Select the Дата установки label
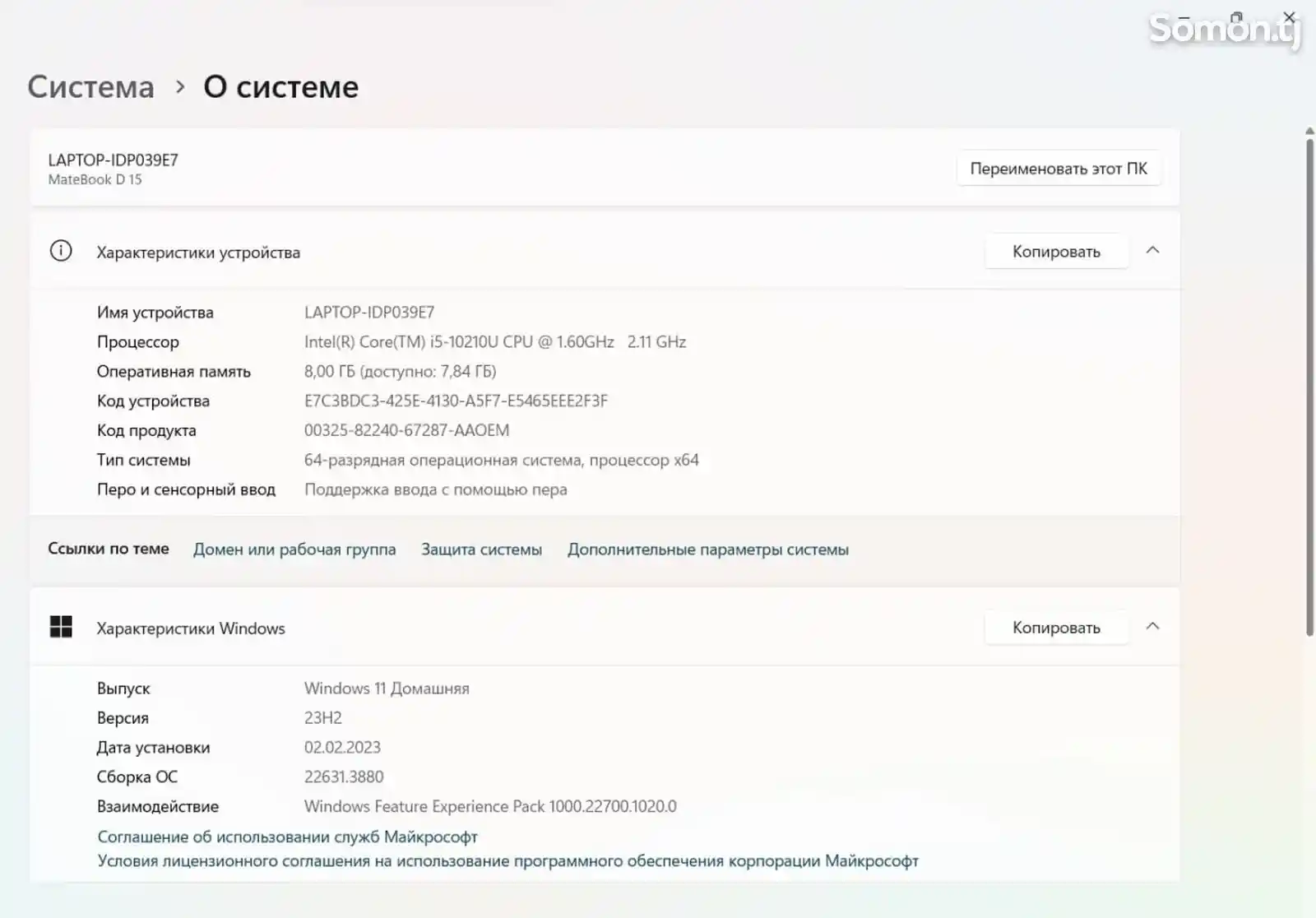 click(x=153, y=748)
